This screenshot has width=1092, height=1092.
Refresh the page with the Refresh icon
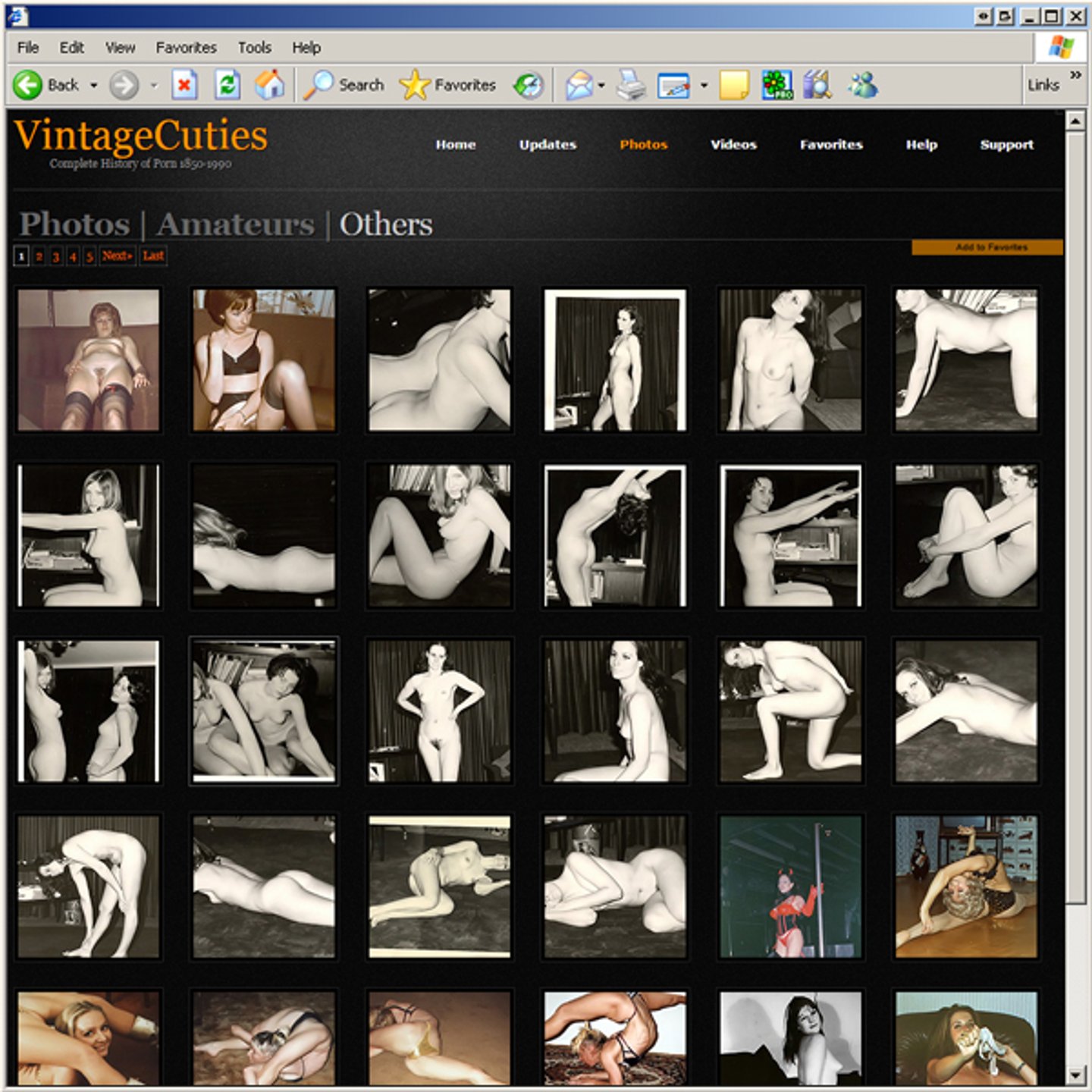pyautogui.click(x=227, y=85)
